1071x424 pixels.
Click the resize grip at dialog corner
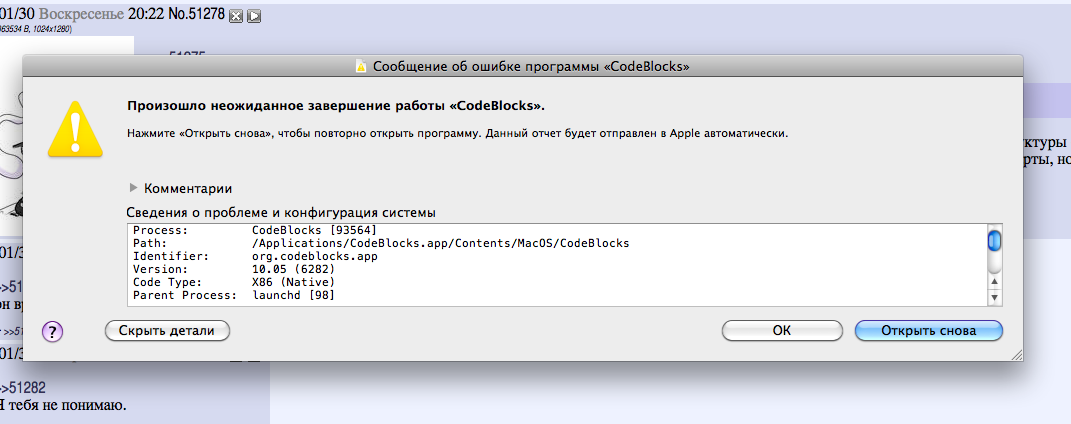1016,354
